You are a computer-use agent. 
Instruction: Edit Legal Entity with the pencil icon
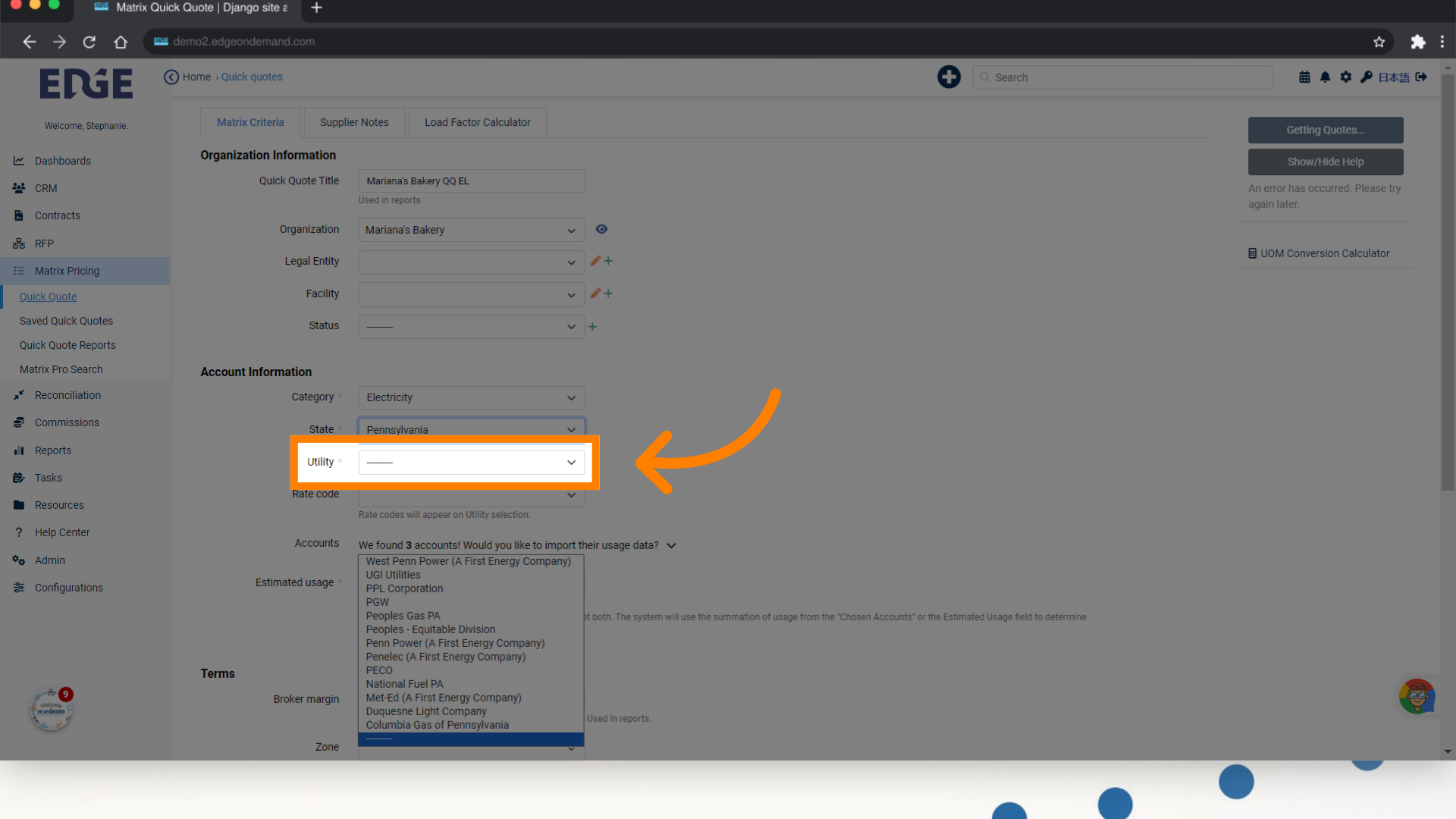595,261
